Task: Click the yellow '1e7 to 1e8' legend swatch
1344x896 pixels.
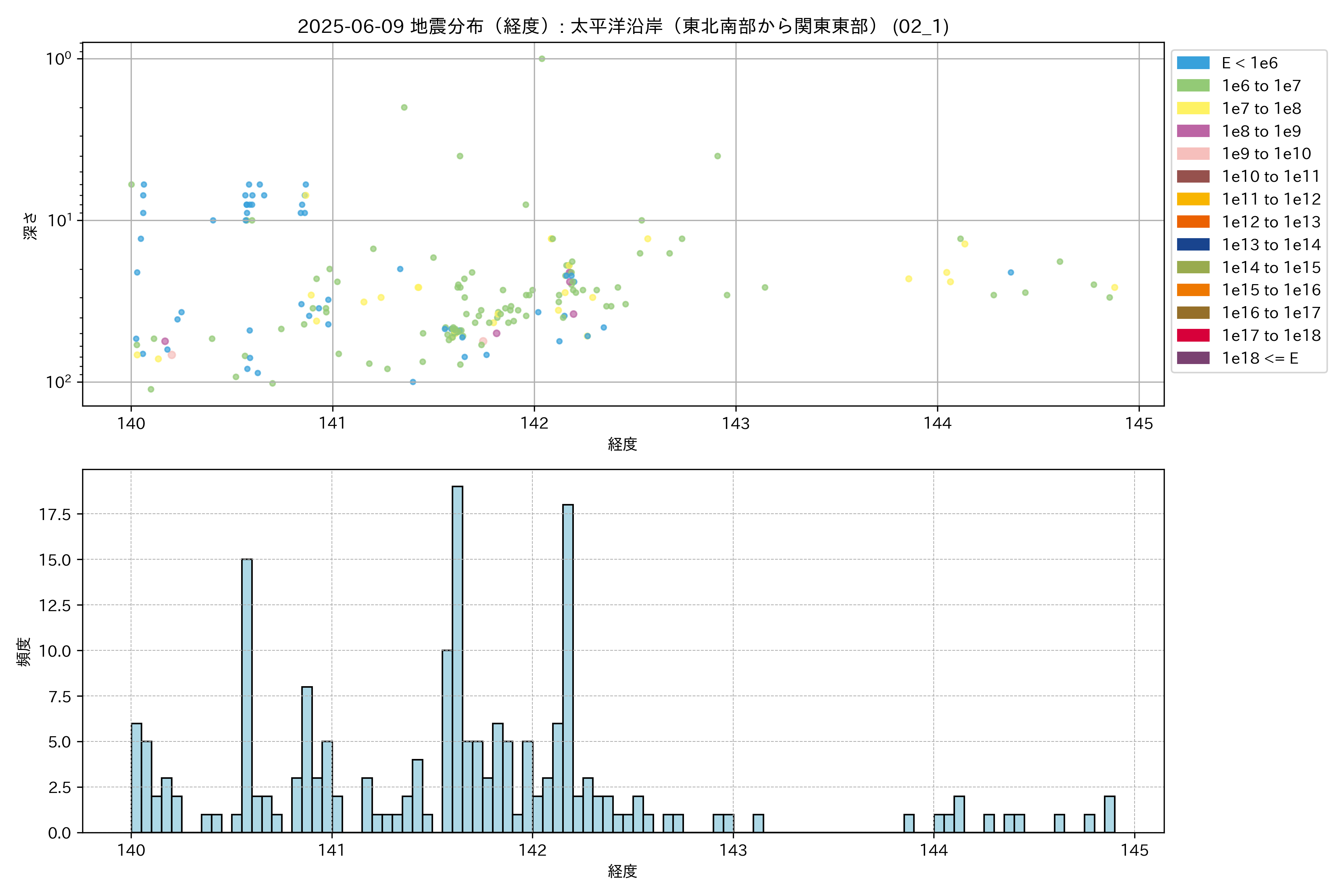Action: tap(1192, 109)
